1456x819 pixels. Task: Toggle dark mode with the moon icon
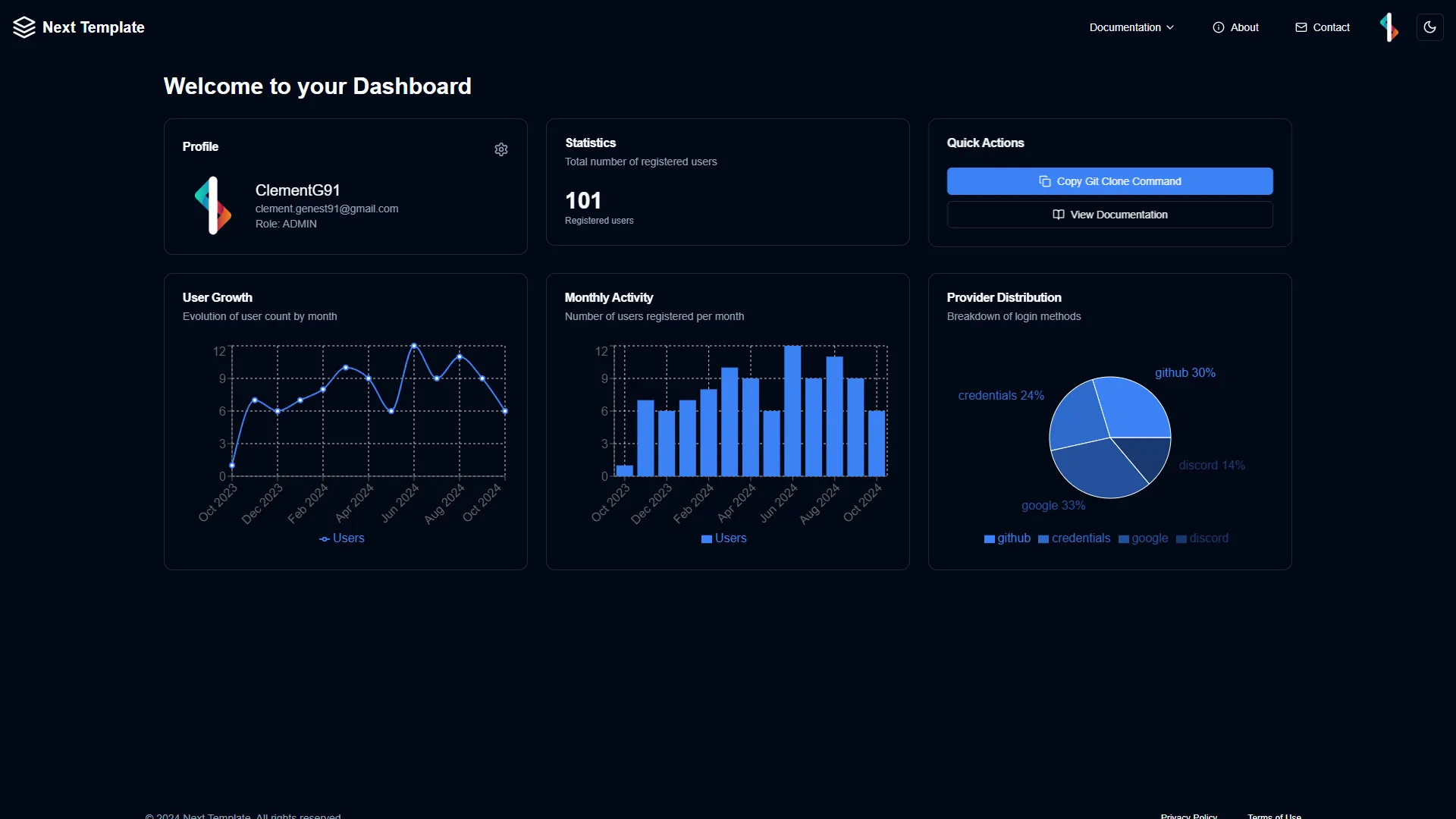1430,27
